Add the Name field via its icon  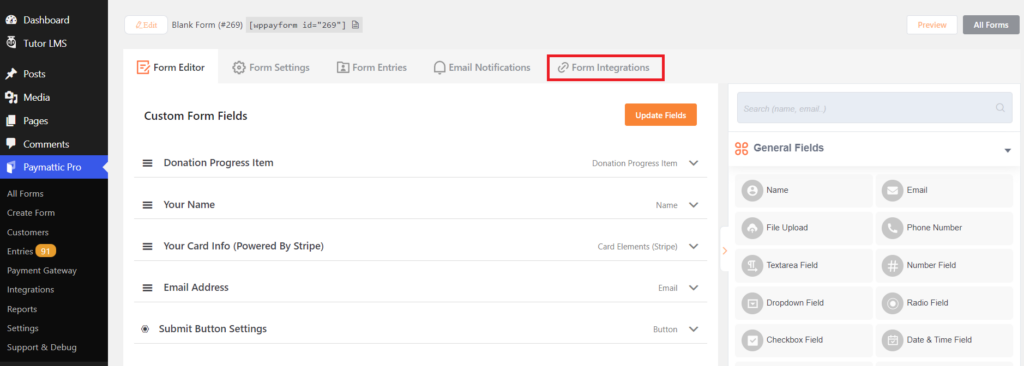752,190
